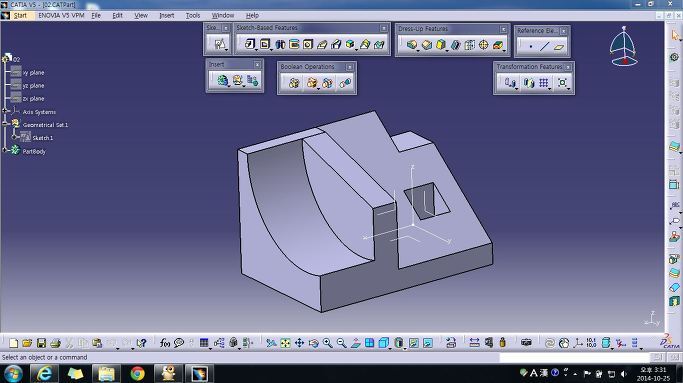The height and width of the screenshot is (383, 683).
Task: Select the Chamfer tool icon
Action: pyautogui.click(x=427, y=44)
